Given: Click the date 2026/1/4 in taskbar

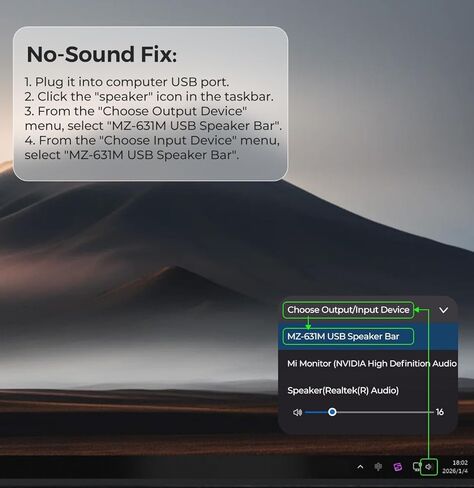Looking at the screenshot, I should point(455,471).
